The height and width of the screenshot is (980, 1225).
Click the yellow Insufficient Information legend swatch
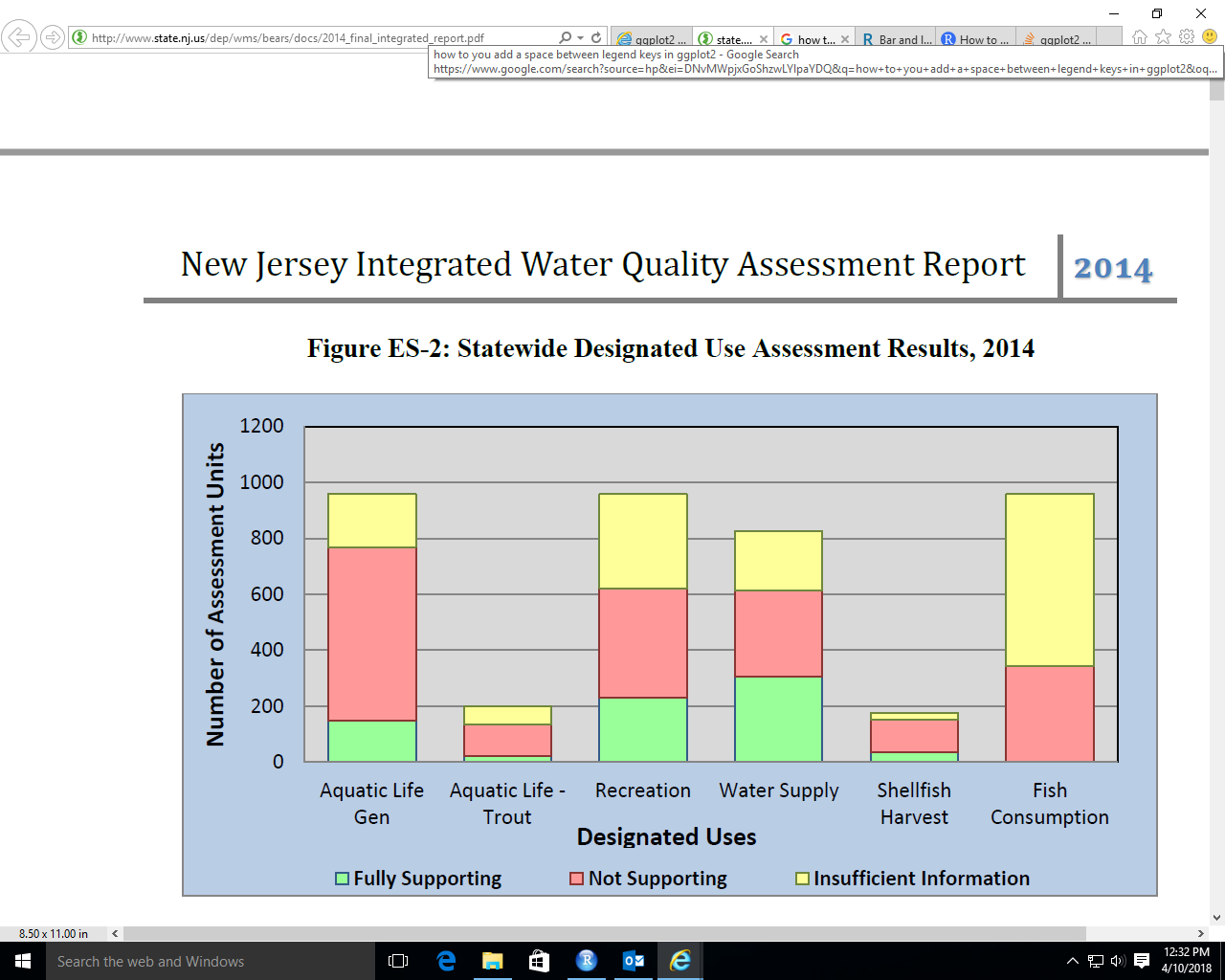pos(803,879)
